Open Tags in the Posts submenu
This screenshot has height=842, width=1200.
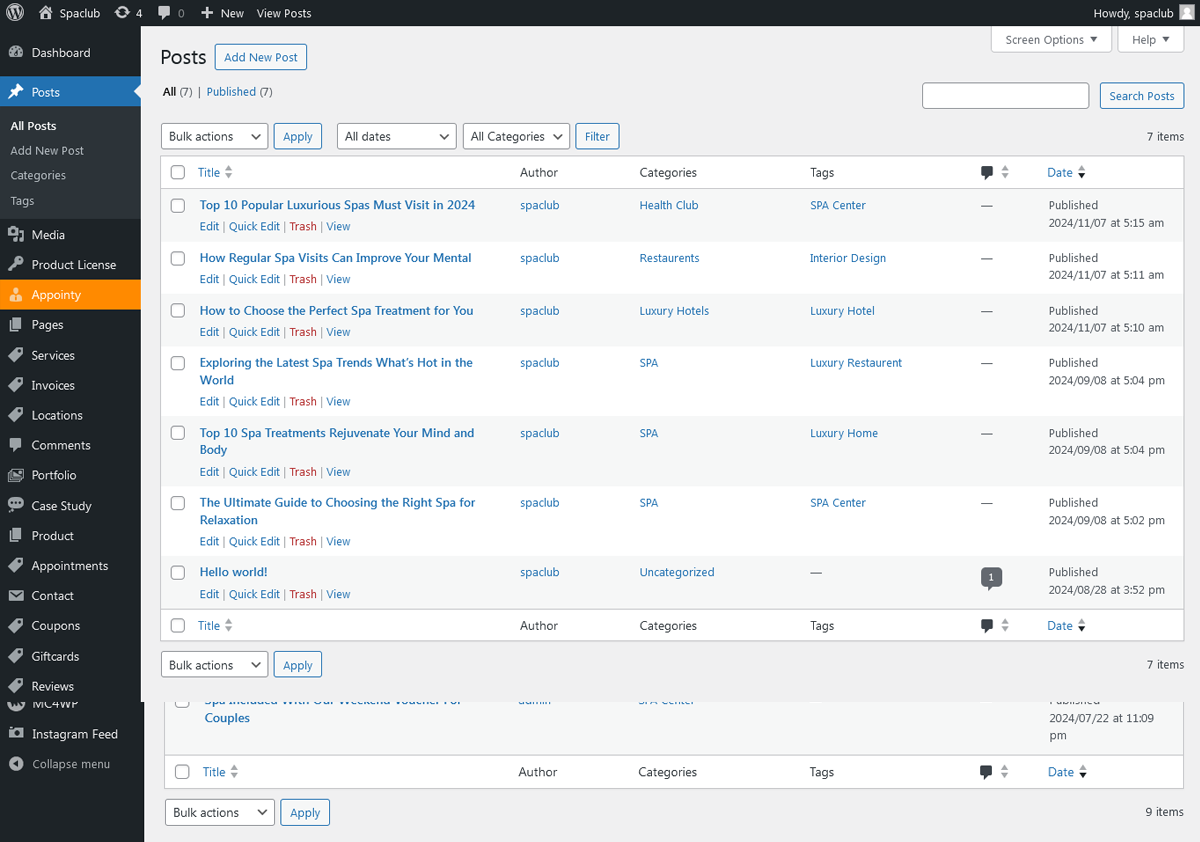tap(22, 201)
